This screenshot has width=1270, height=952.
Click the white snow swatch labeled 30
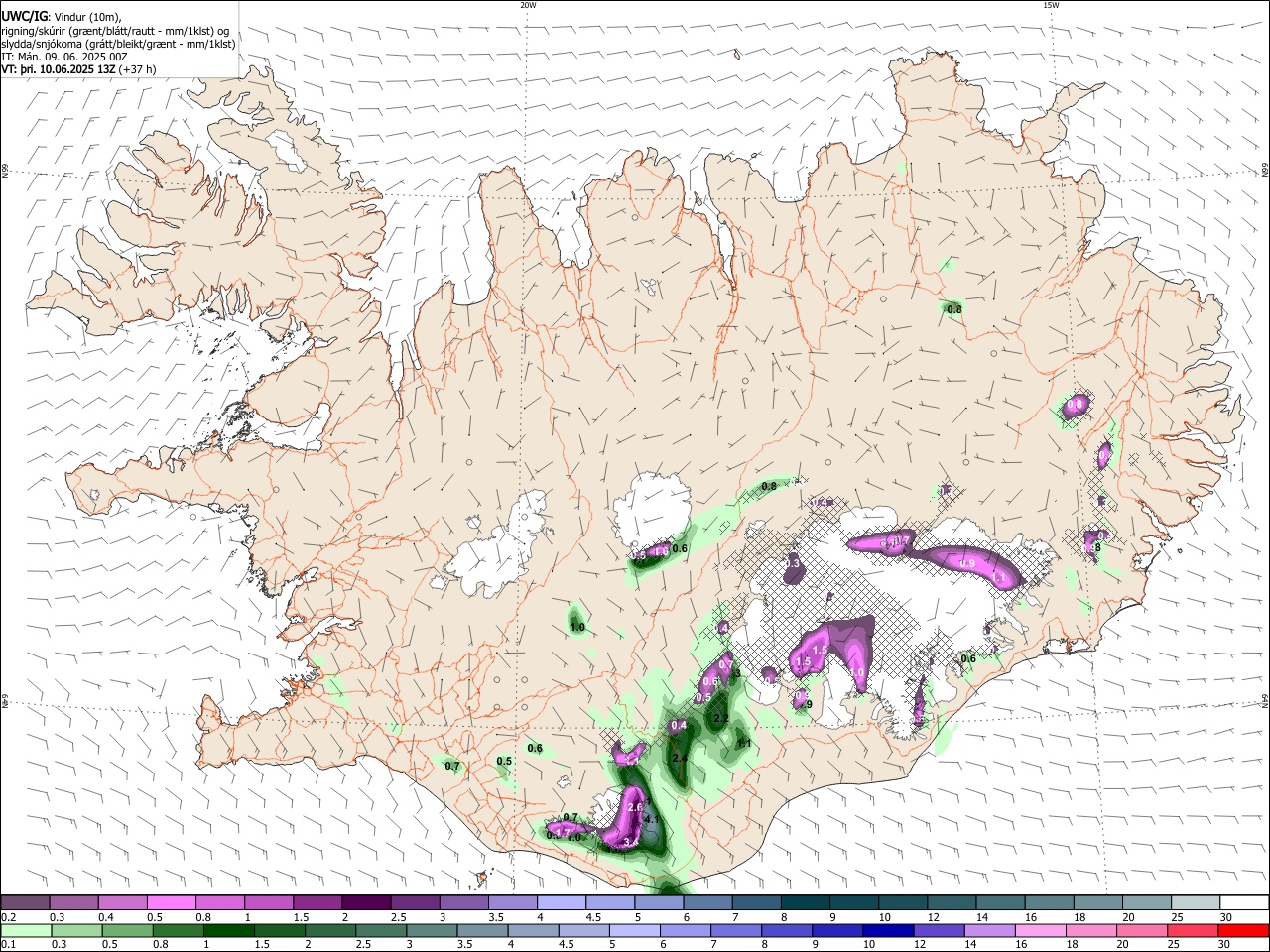click(1244, 903)
